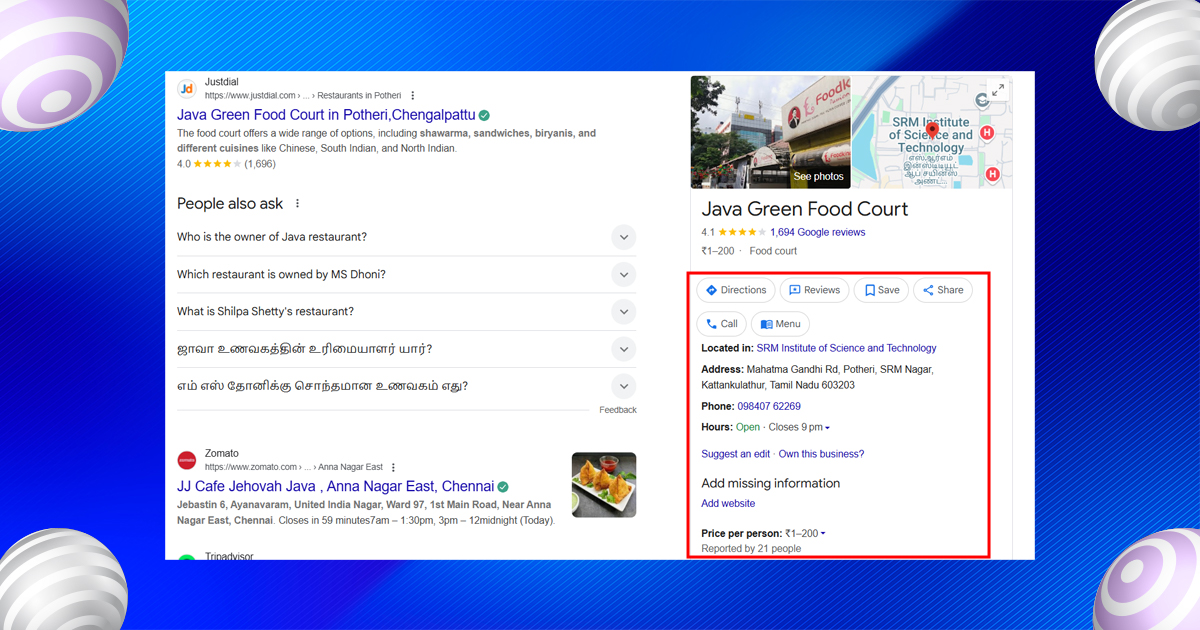Expand the map to full view
The image size is (1200, 630).
coord(997,90)
